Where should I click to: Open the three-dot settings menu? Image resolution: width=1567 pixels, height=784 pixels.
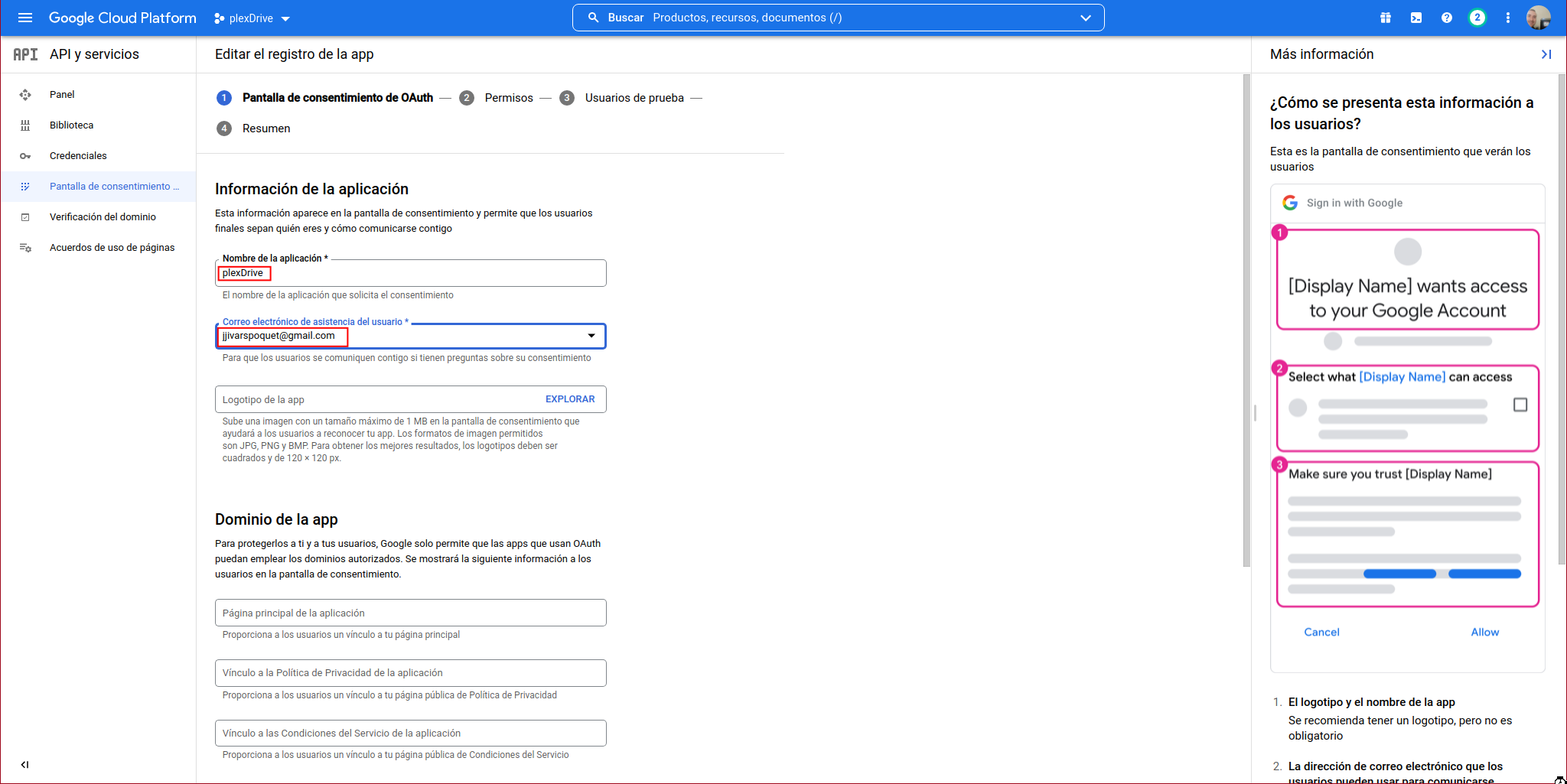pyautogui.click(x=1507, y=18)
